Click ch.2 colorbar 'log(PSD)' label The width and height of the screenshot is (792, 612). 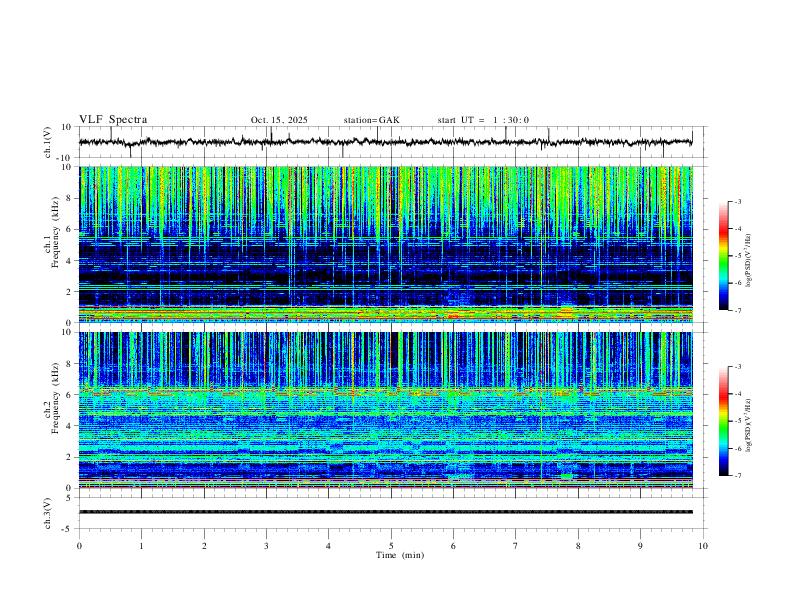749,425
